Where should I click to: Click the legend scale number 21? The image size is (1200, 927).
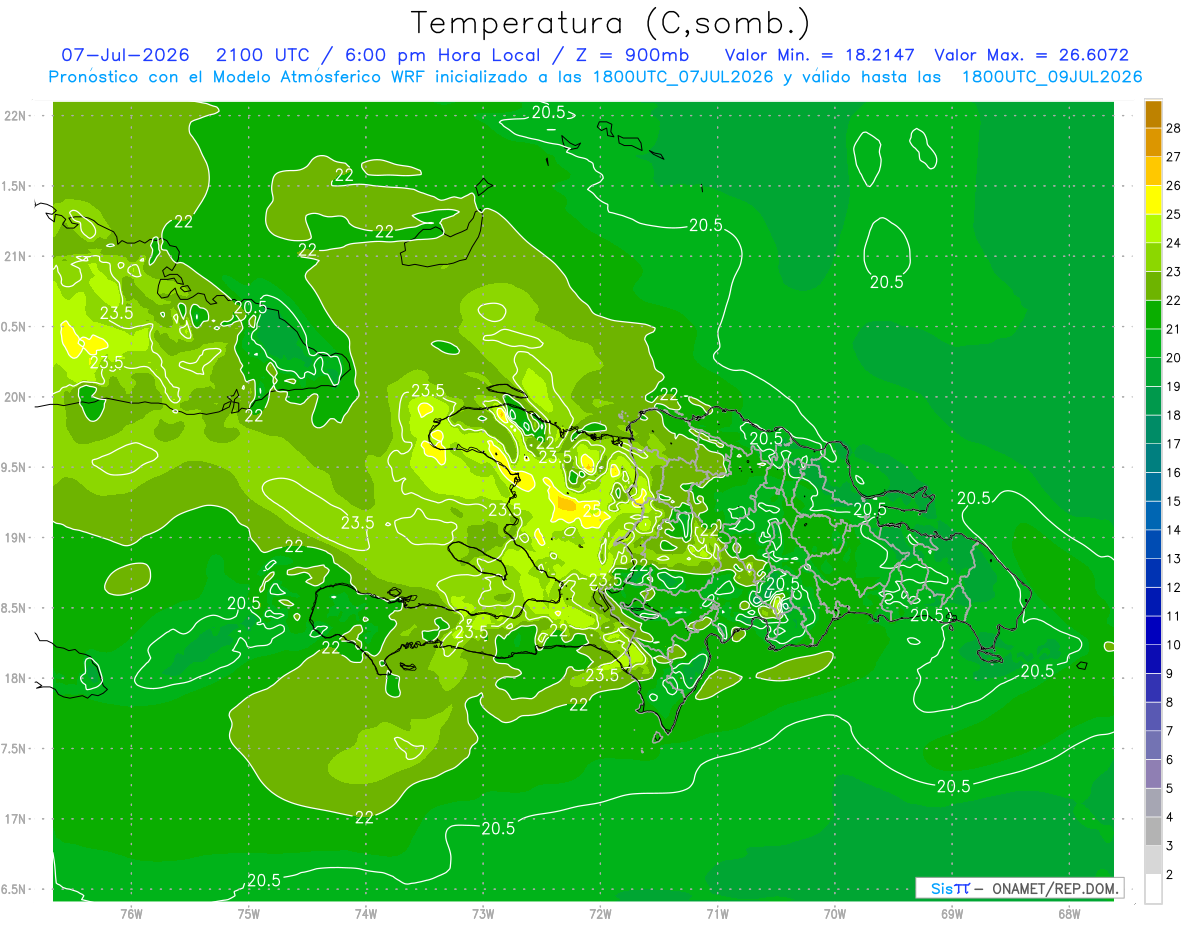click(x=1174, y=329)
